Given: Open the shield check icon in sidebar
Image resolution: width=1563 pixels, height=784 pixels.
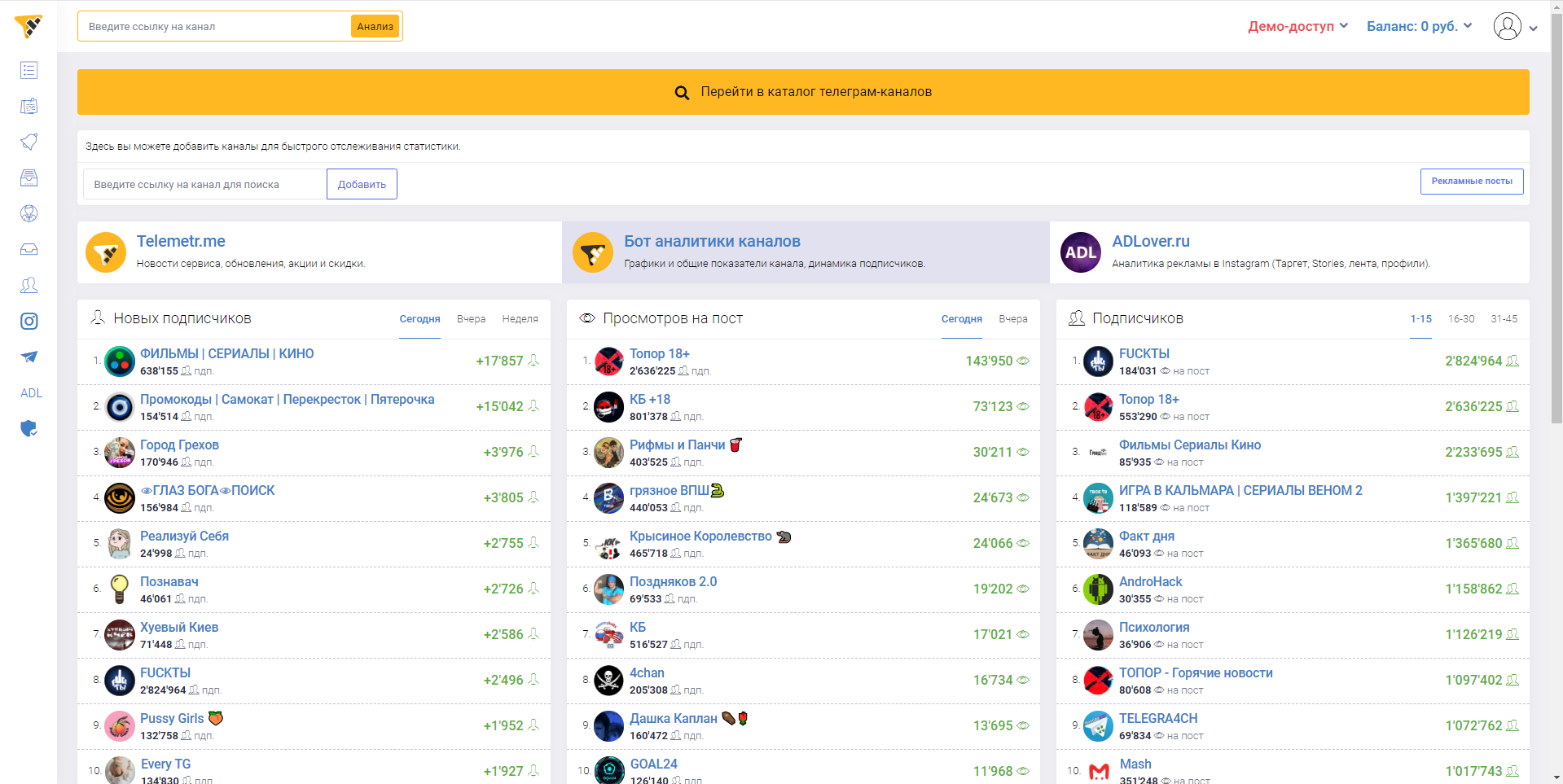Looking at the screenshot, I should 29,428.
